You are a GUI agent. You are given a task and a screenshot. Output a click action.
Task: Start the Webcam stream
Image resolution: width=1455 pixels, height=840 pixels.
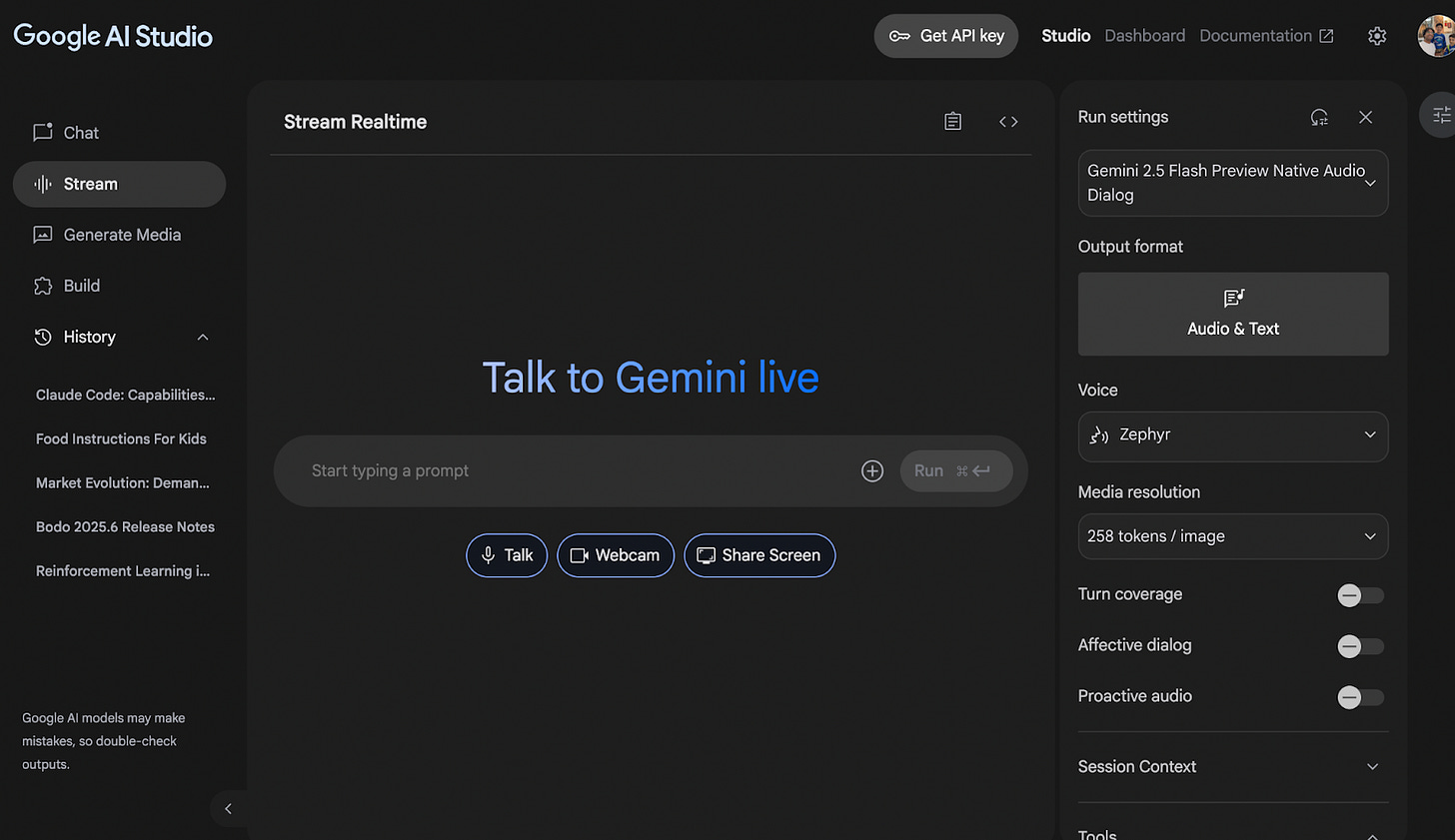(616, 555)
